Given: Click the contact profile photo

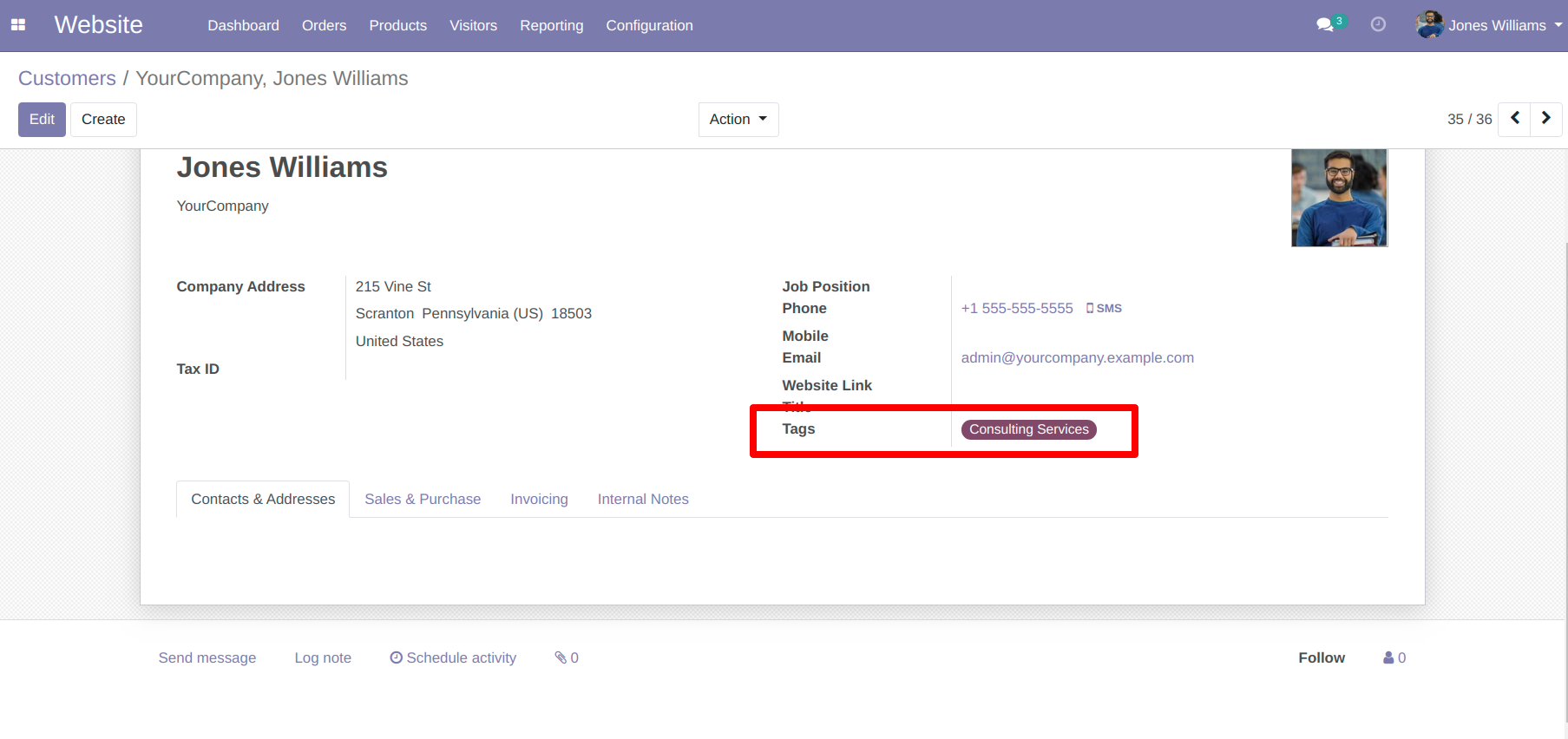Looking at the screenshot, I should point(1339,198).
